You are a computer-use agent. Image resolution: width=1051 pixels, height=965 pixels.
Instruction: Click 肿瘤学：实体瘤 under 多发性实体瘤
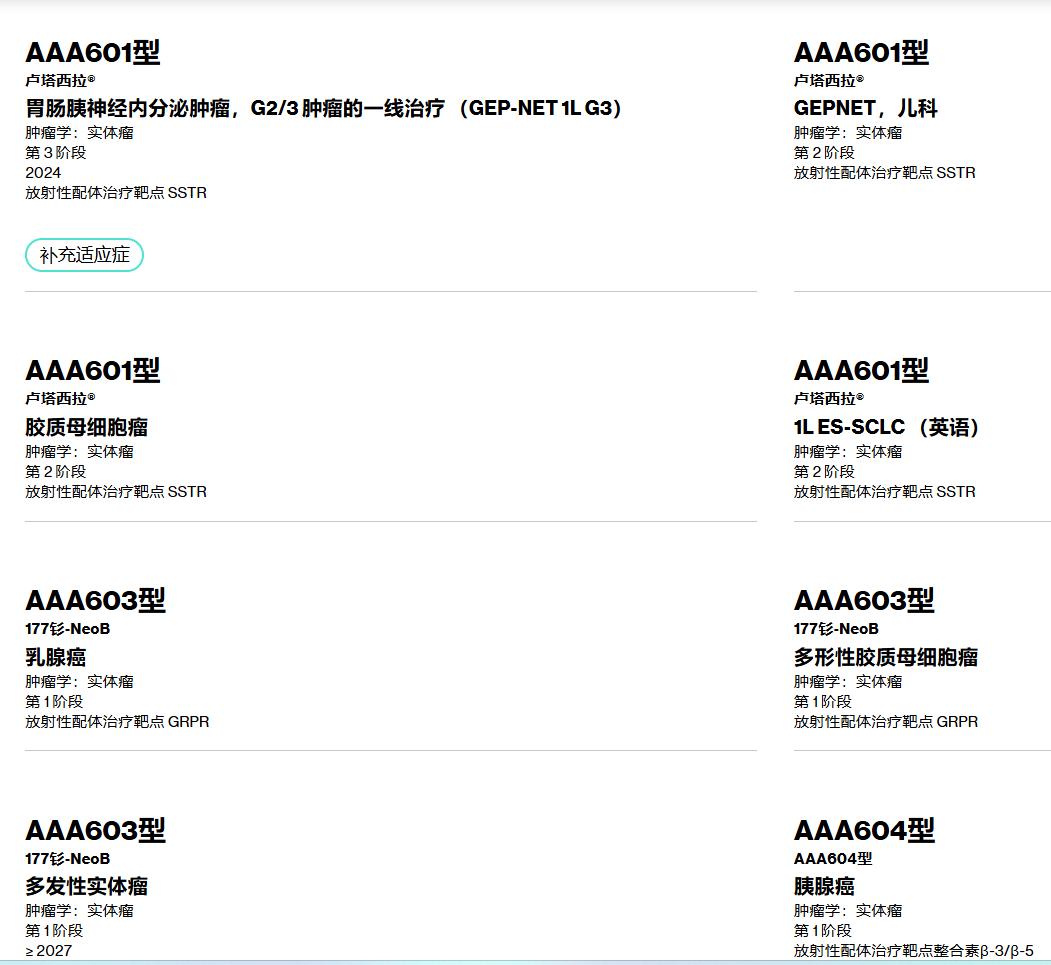pyautogui.click(x=80, y=911)
